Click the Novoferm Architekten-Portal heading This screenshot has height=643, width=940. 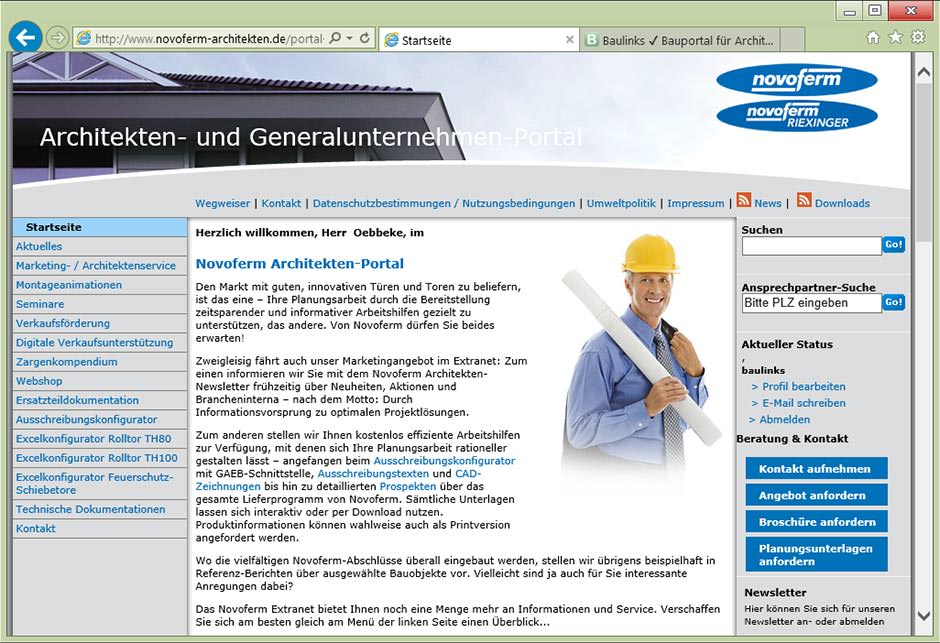coord(300,264)
